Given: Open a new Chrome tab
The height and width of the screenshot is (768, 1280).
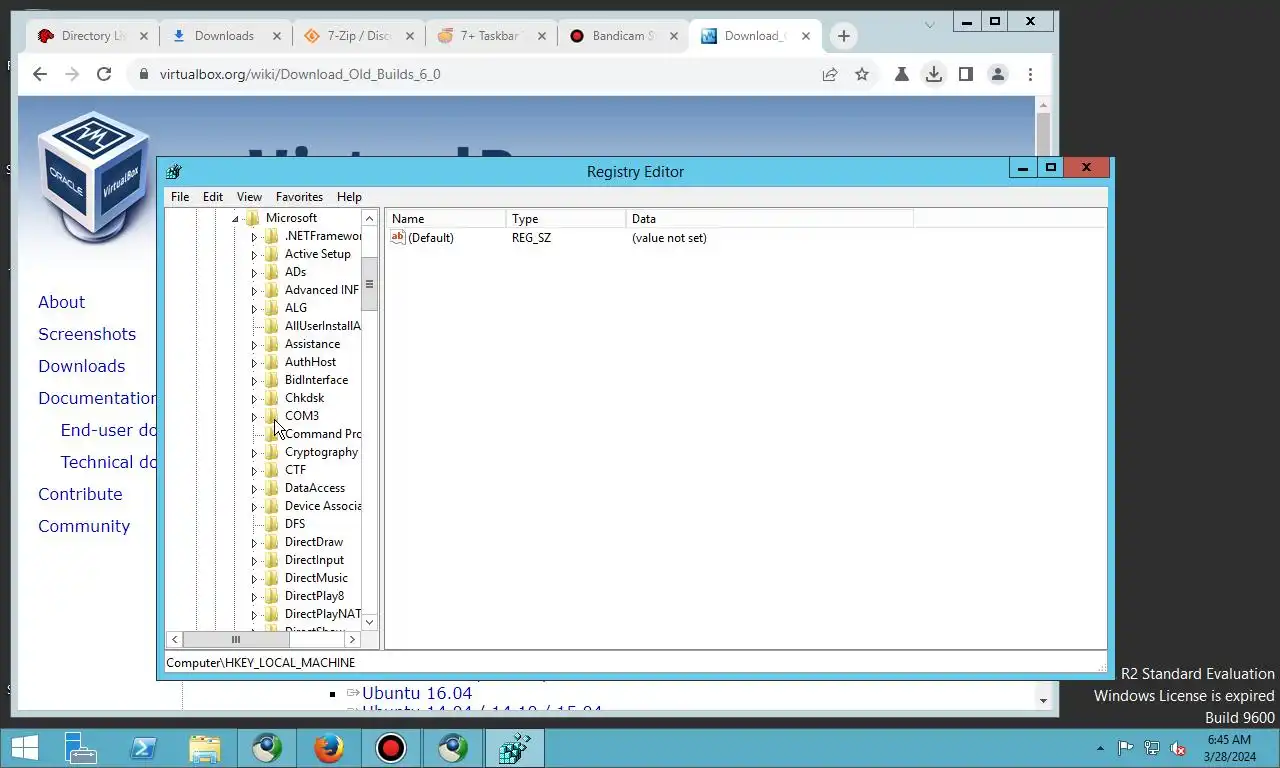Looking at the screenshot, I should pyautogui.click(x=844, y=36).
